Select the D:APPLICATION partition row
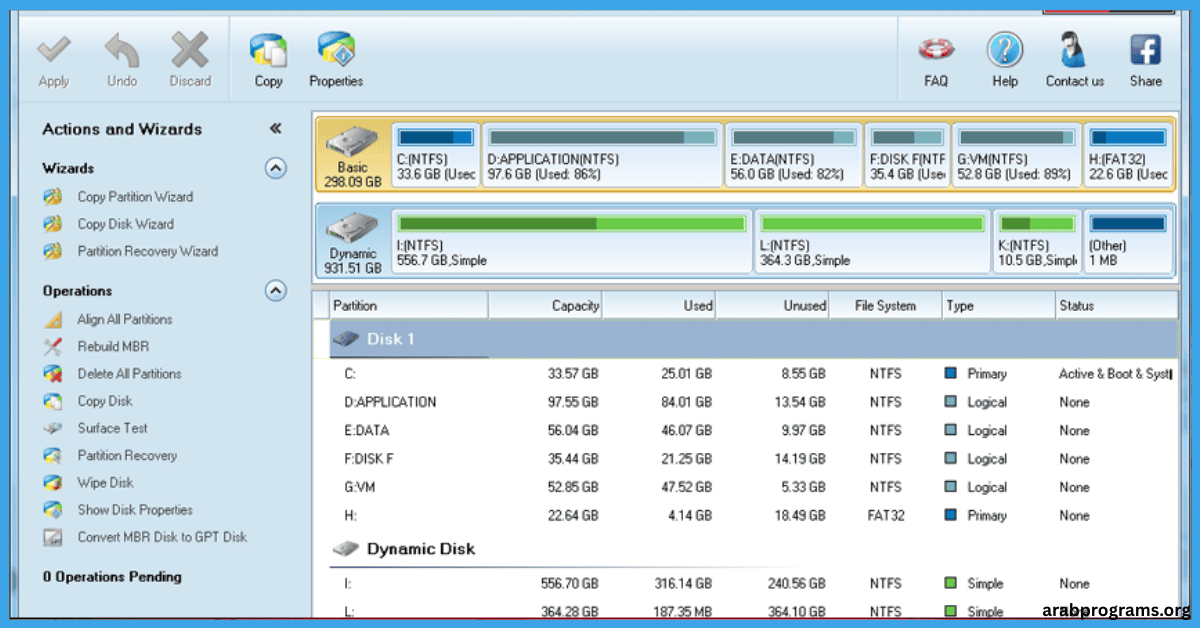Screen dimensions: 1200x628 point(754,402)
